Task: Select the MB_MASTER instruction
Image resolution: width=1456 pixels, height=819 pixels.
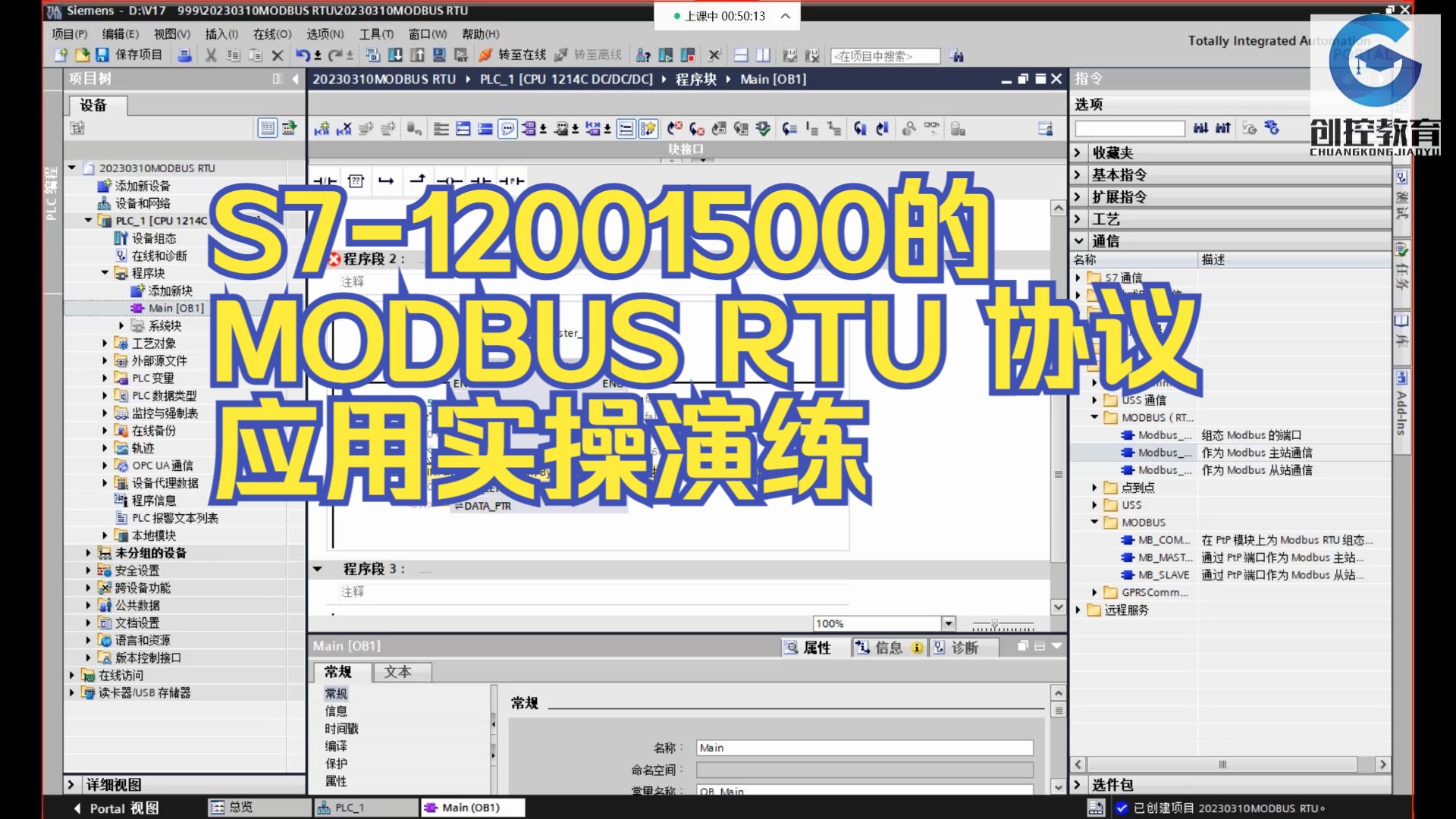Action: point(1164,557)
